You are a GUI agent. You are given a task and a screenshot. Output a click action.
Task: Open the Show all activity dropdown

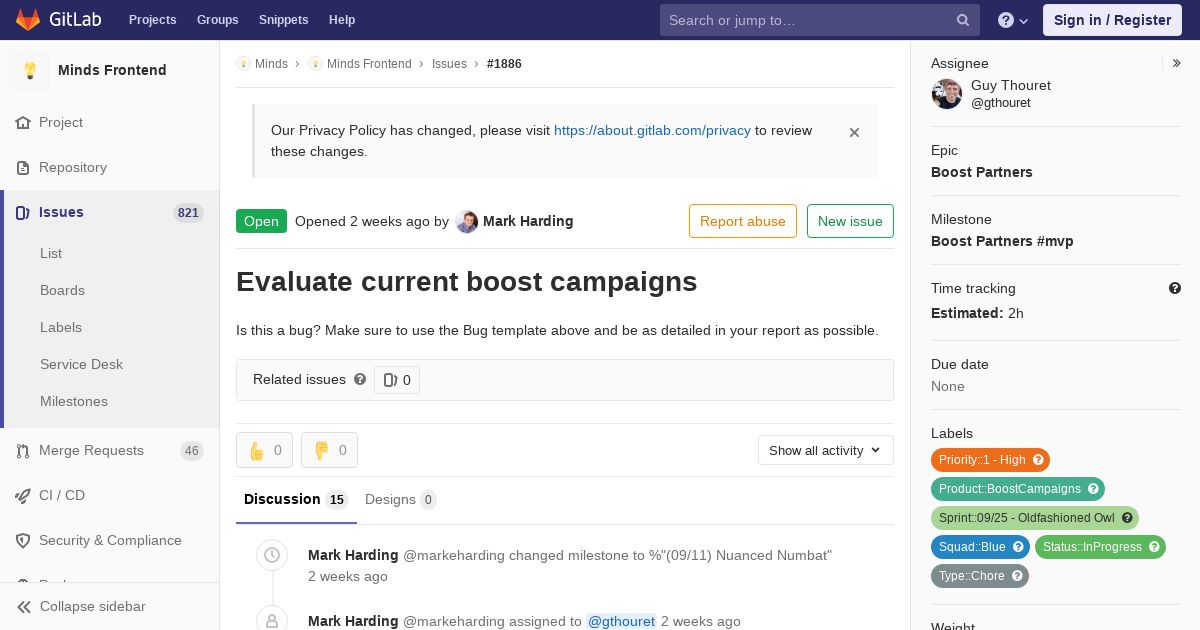pos(825,450)
